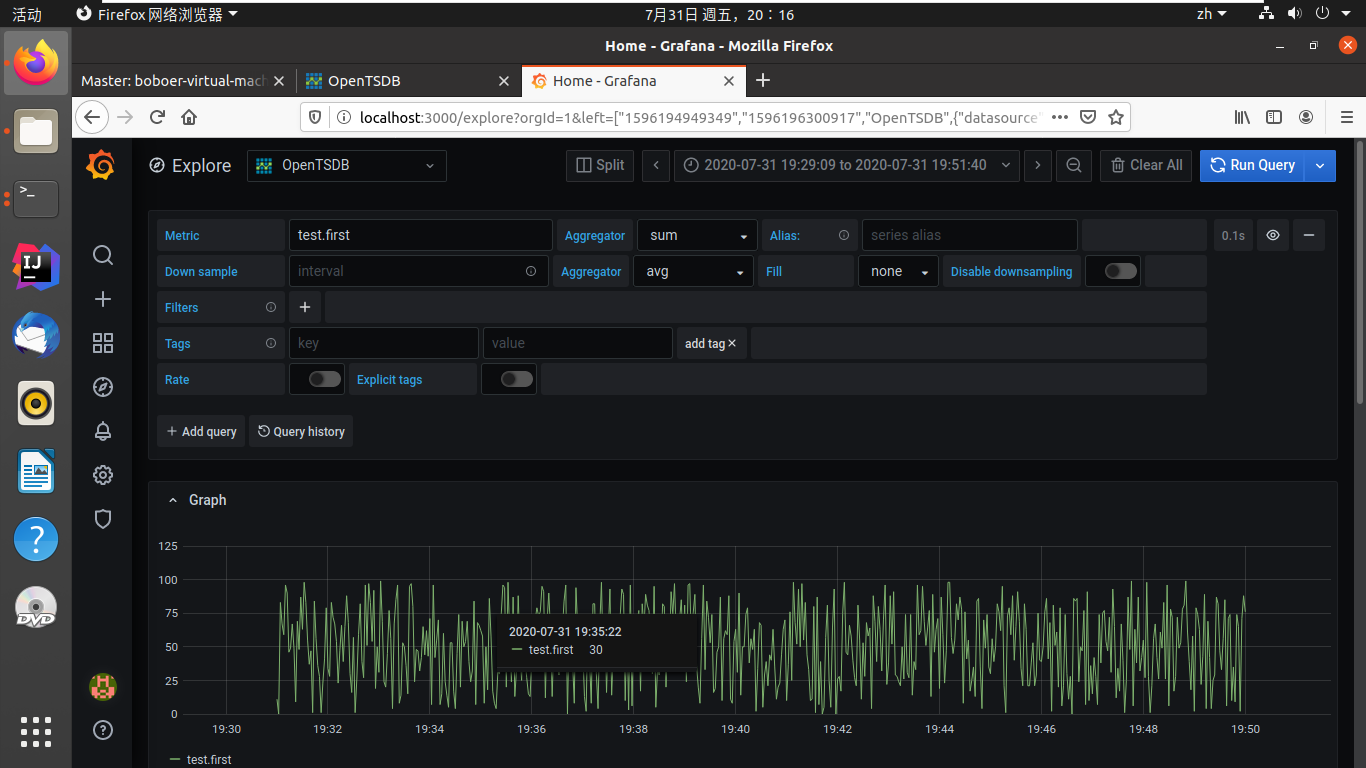Open Grafana help question mark icon
The image size is (1366, 768).
coord(102,730)
